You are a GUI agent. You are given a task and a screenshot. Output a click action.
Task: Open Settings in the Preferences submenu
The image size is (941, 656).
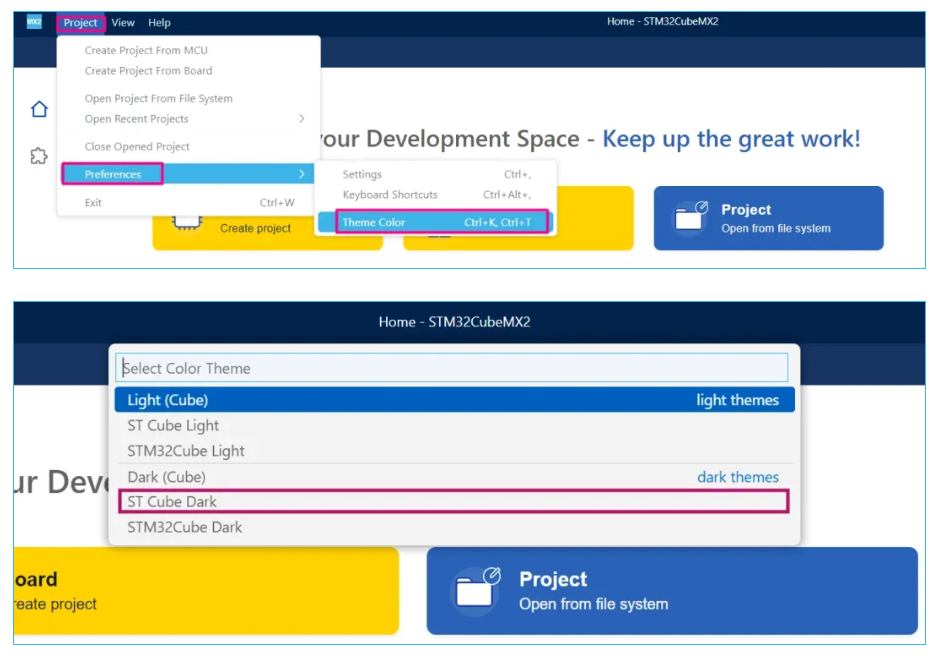[x=436, y=174]
